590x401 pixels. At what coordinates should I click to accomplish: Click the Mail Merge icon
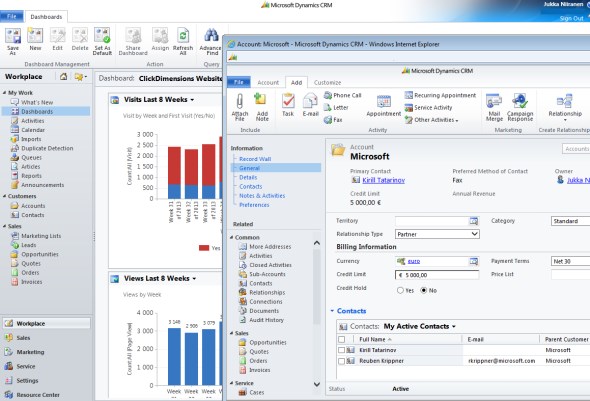494,101
